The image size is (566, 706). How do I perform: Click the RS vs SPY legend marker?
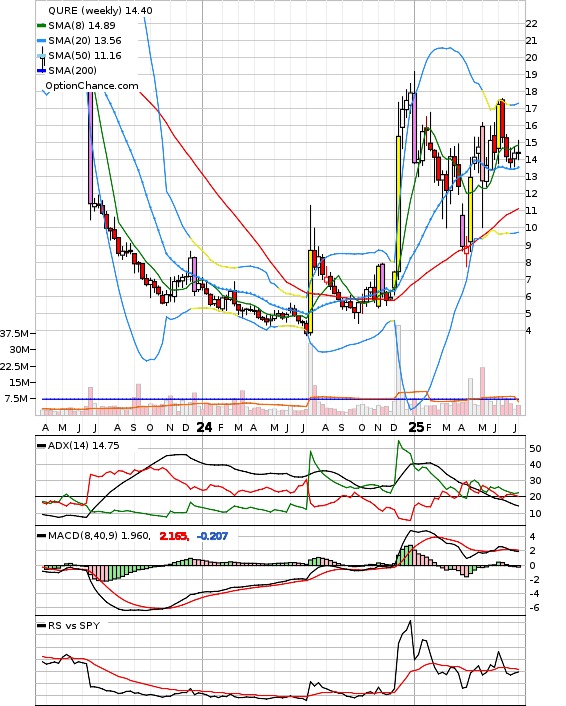tap(41, 626)
